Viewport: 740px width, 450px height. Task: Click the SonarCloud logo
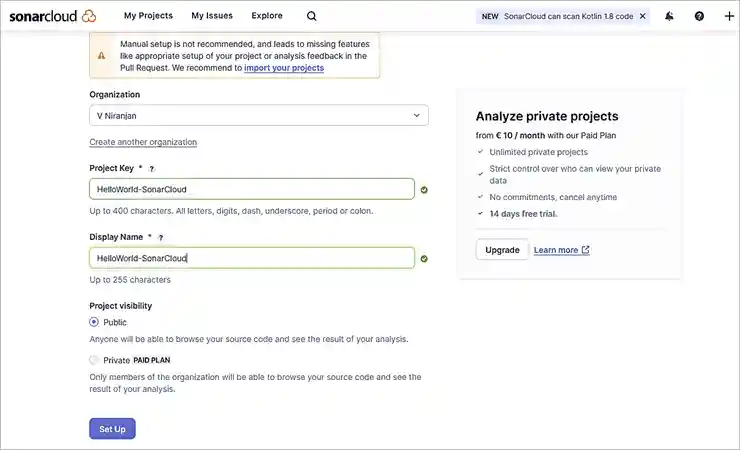[x=52, y=16]
